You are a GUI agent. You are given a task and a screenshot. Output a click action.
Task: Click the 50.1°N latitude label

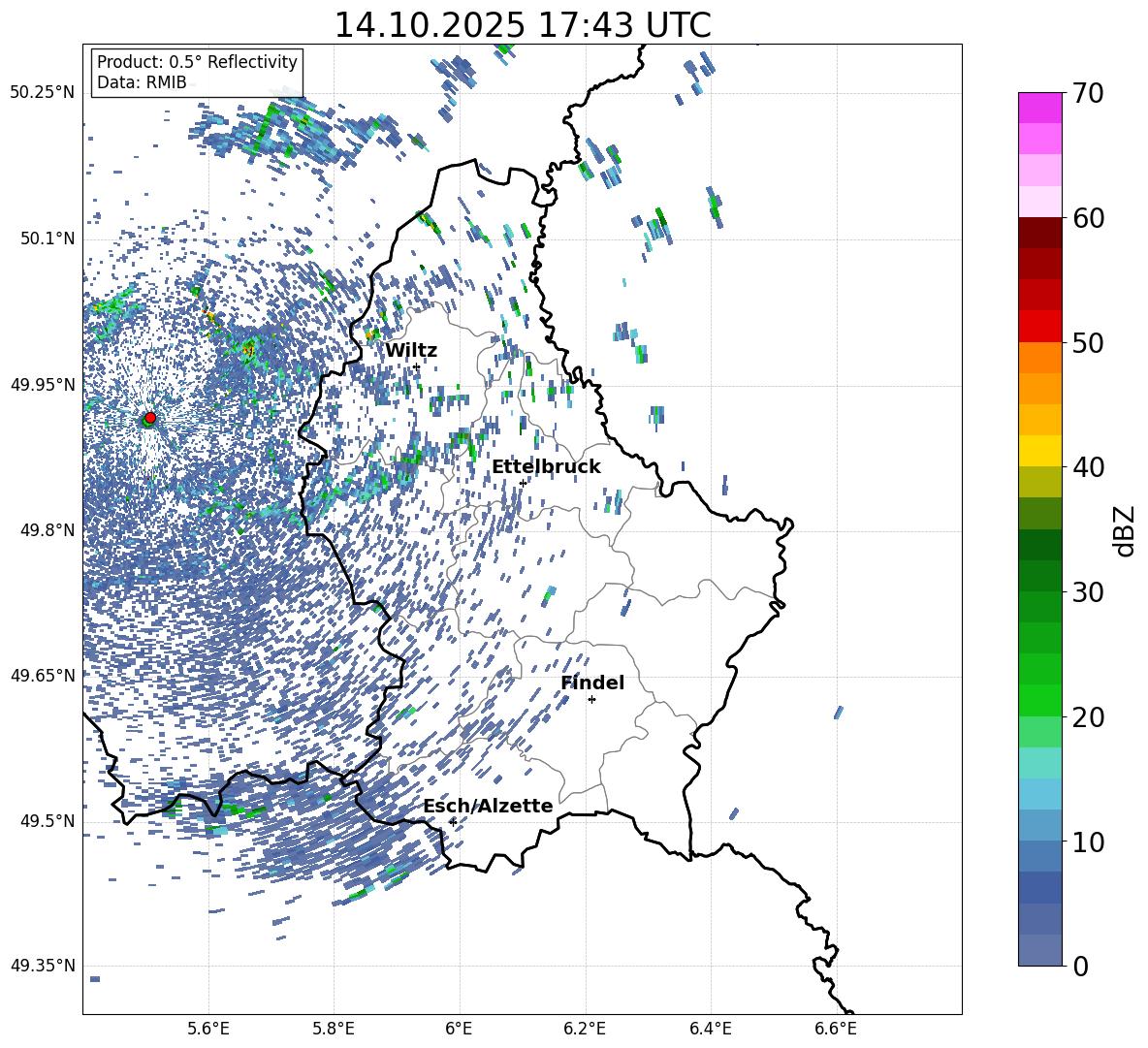click(x=47, y=238)
